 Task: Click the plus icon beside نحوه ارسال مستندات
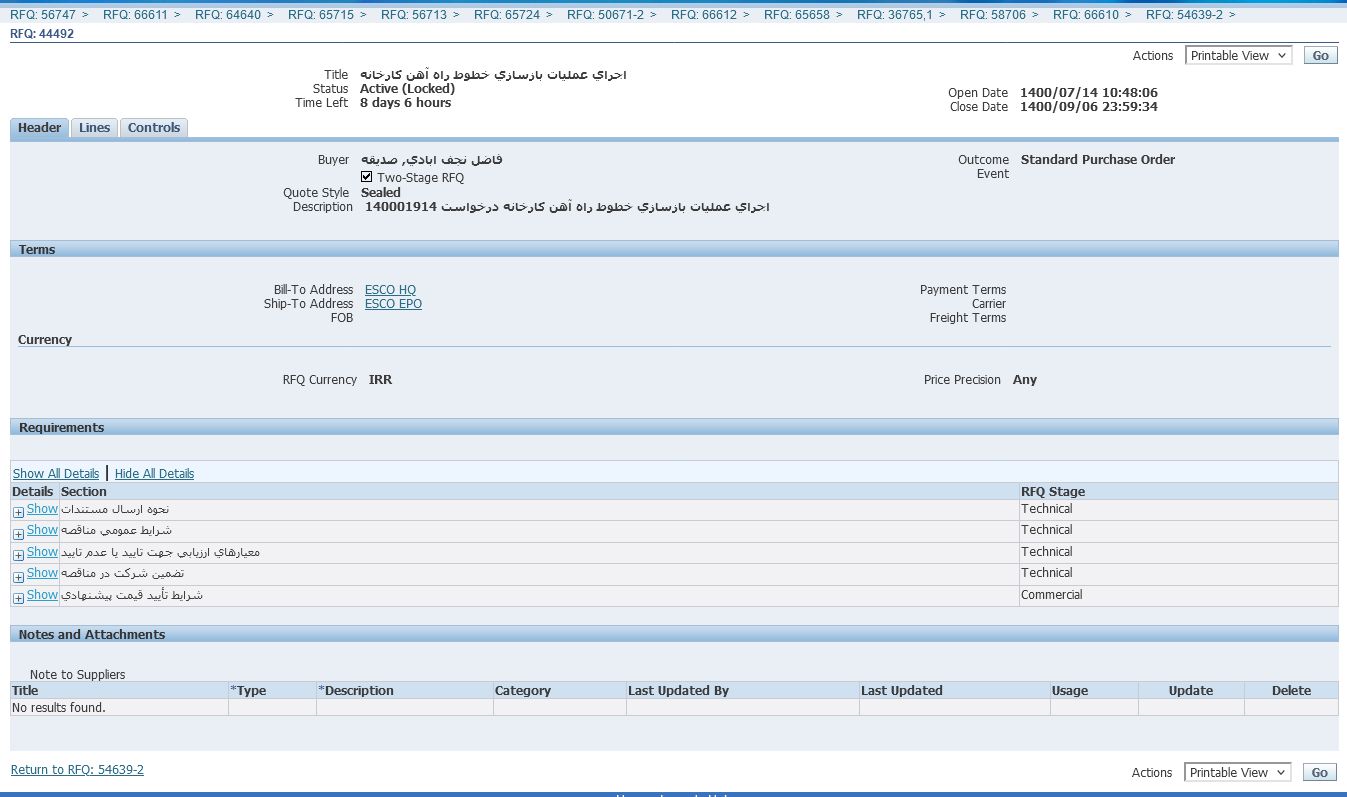click(18, 512)
